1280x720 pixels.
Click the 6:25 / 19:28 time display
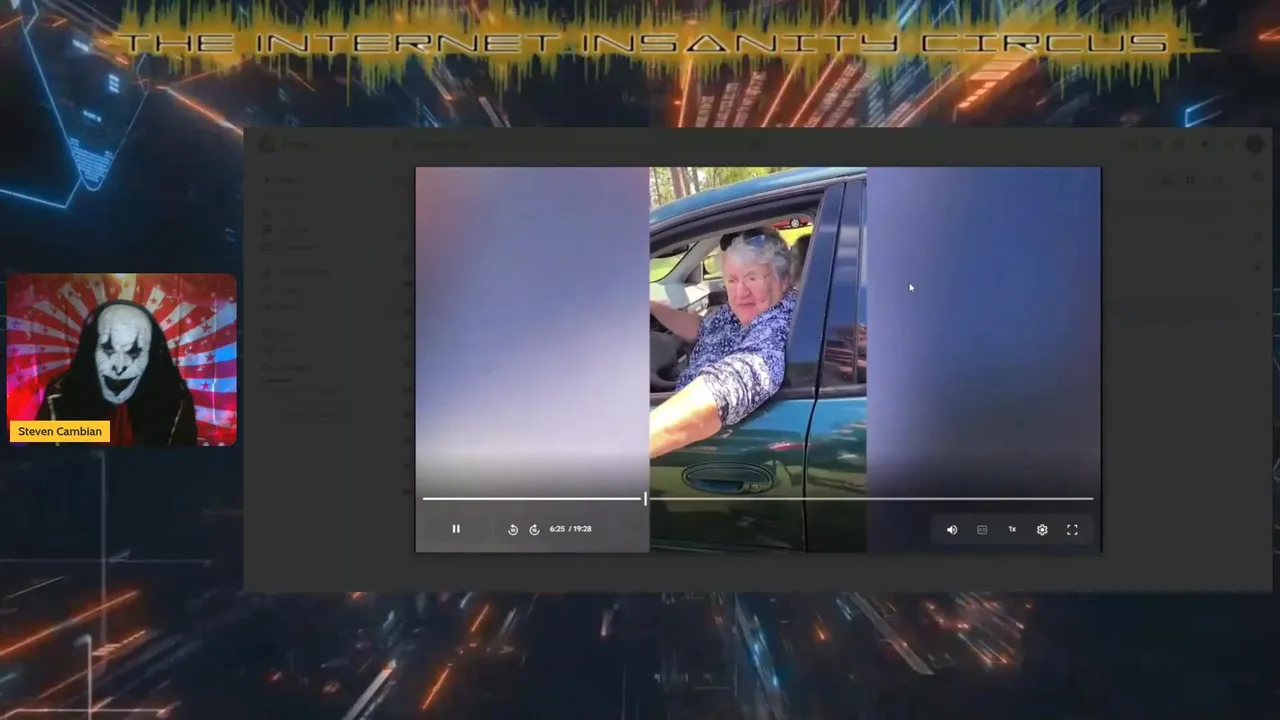click(570, 529)
